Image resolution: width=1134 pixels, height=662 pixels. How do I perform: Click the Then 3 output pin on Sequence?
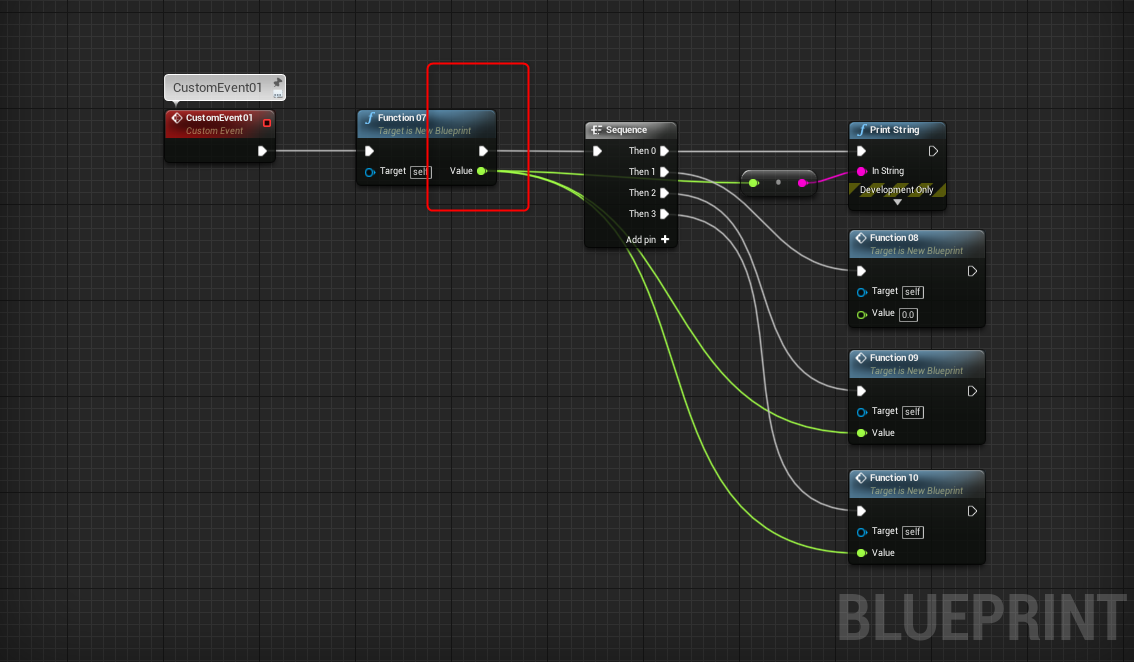(x=665, y=214)
